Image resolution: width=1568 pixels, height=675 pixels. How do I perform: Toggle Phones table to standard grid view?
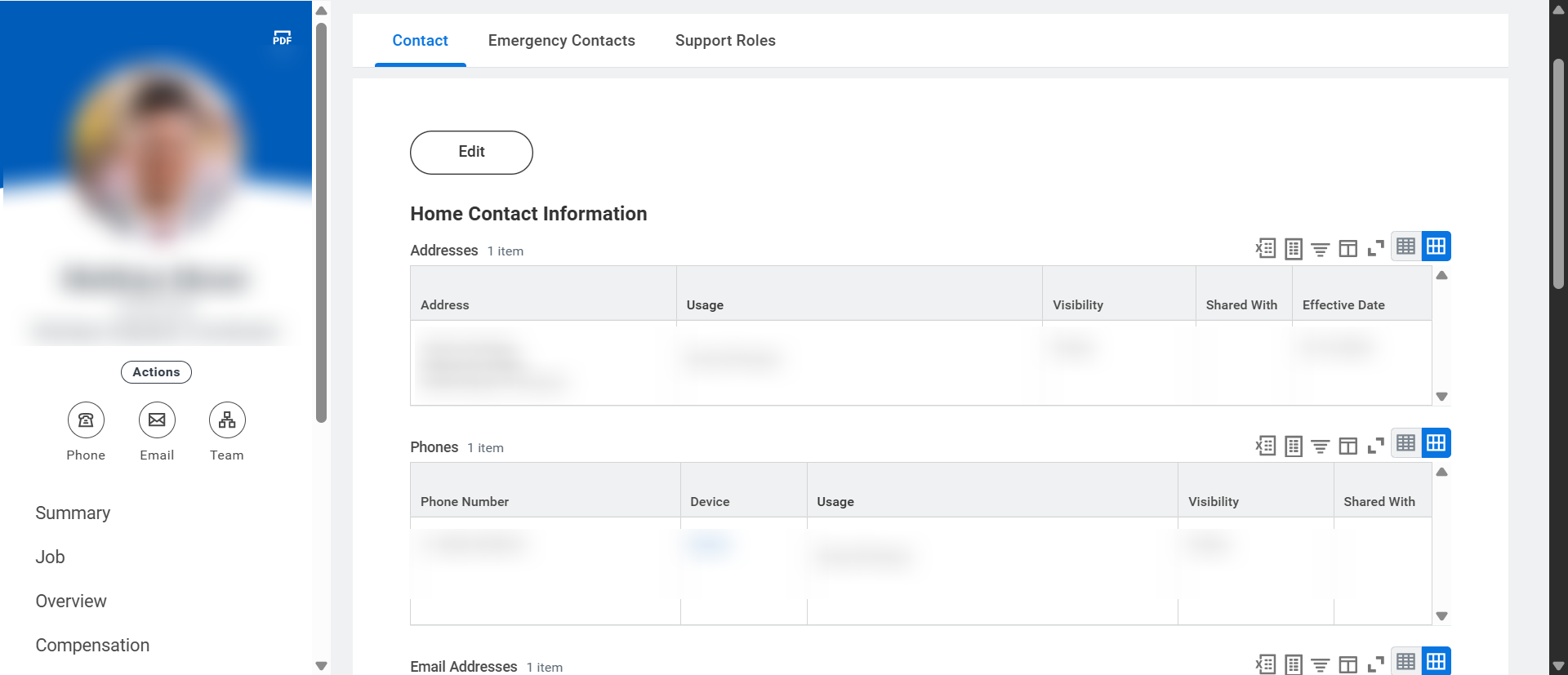(x=1436, y=443)
